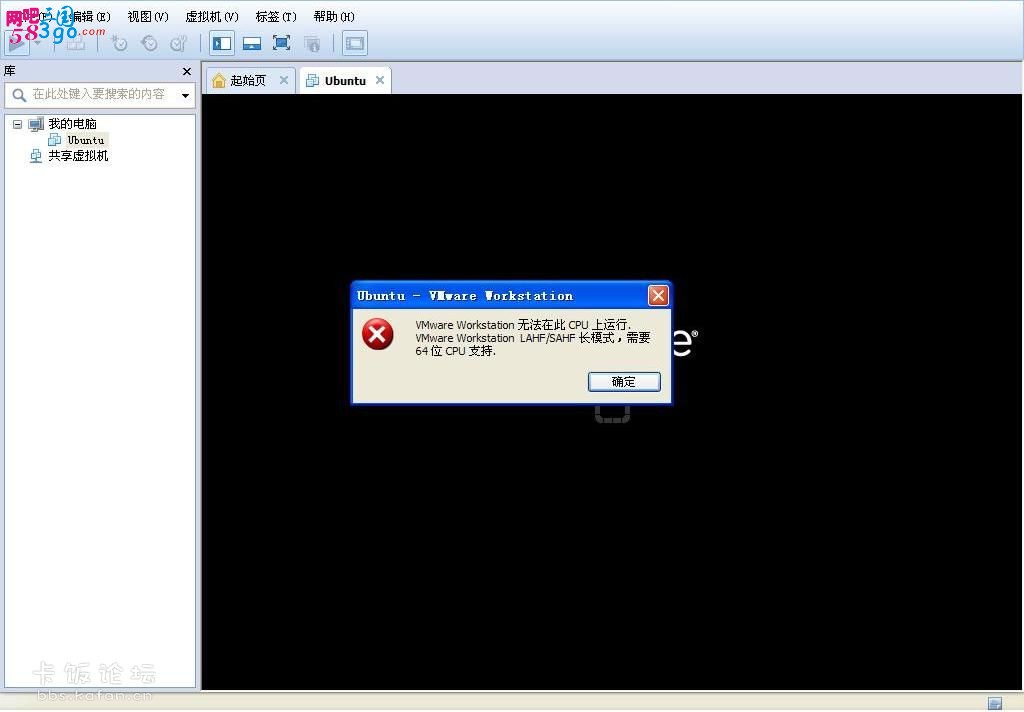The width and height of the screenshot is (1024, 712).
Task: Open the 虚拟机(V) menu
Action: tap(212, 16)
